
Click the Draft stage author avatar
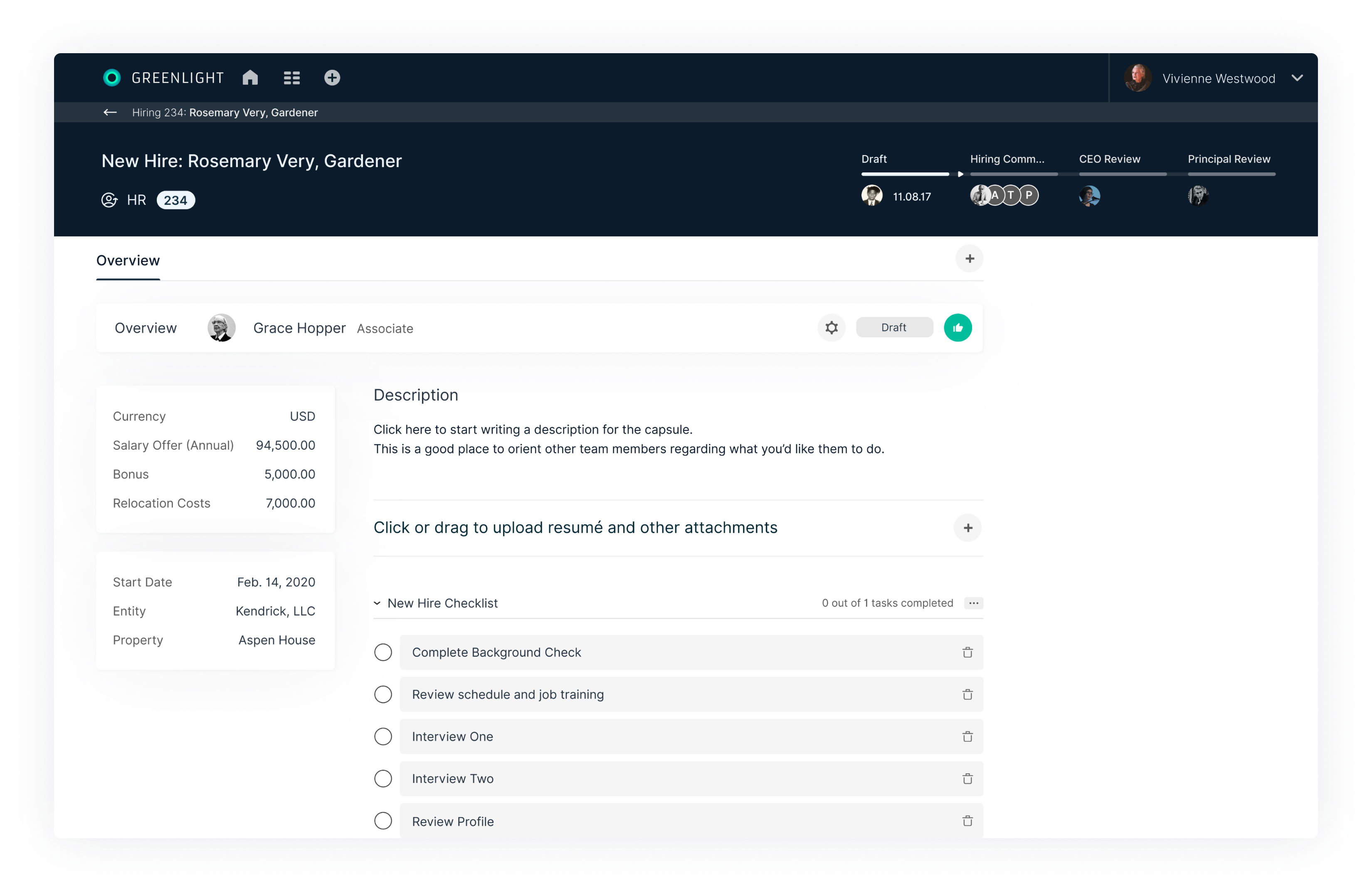871,195
